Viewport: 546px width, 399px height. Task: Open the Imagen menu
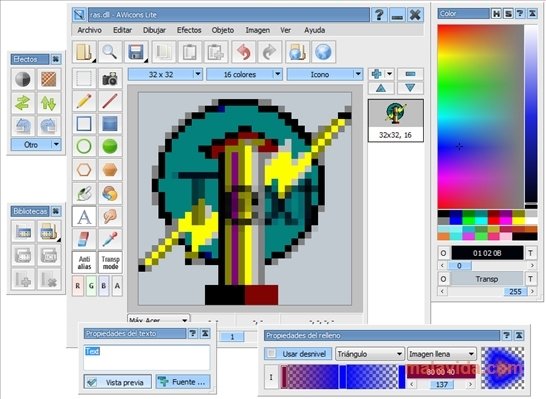click(x=258, y=30)
